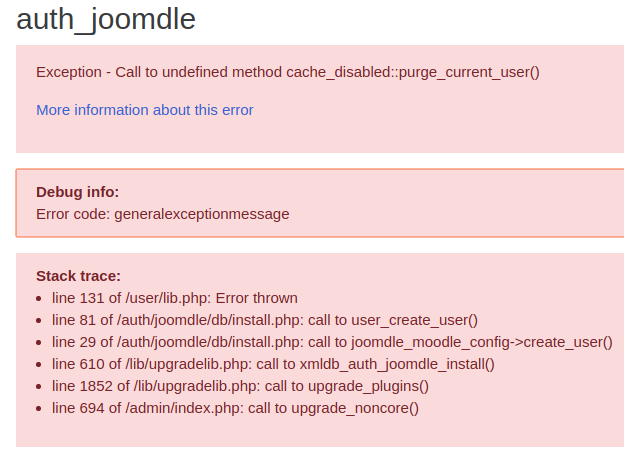The width and height of the screenshot is (624, 454).
Task: Open the 'More information about this error' link
Action: tap(145, 110)
